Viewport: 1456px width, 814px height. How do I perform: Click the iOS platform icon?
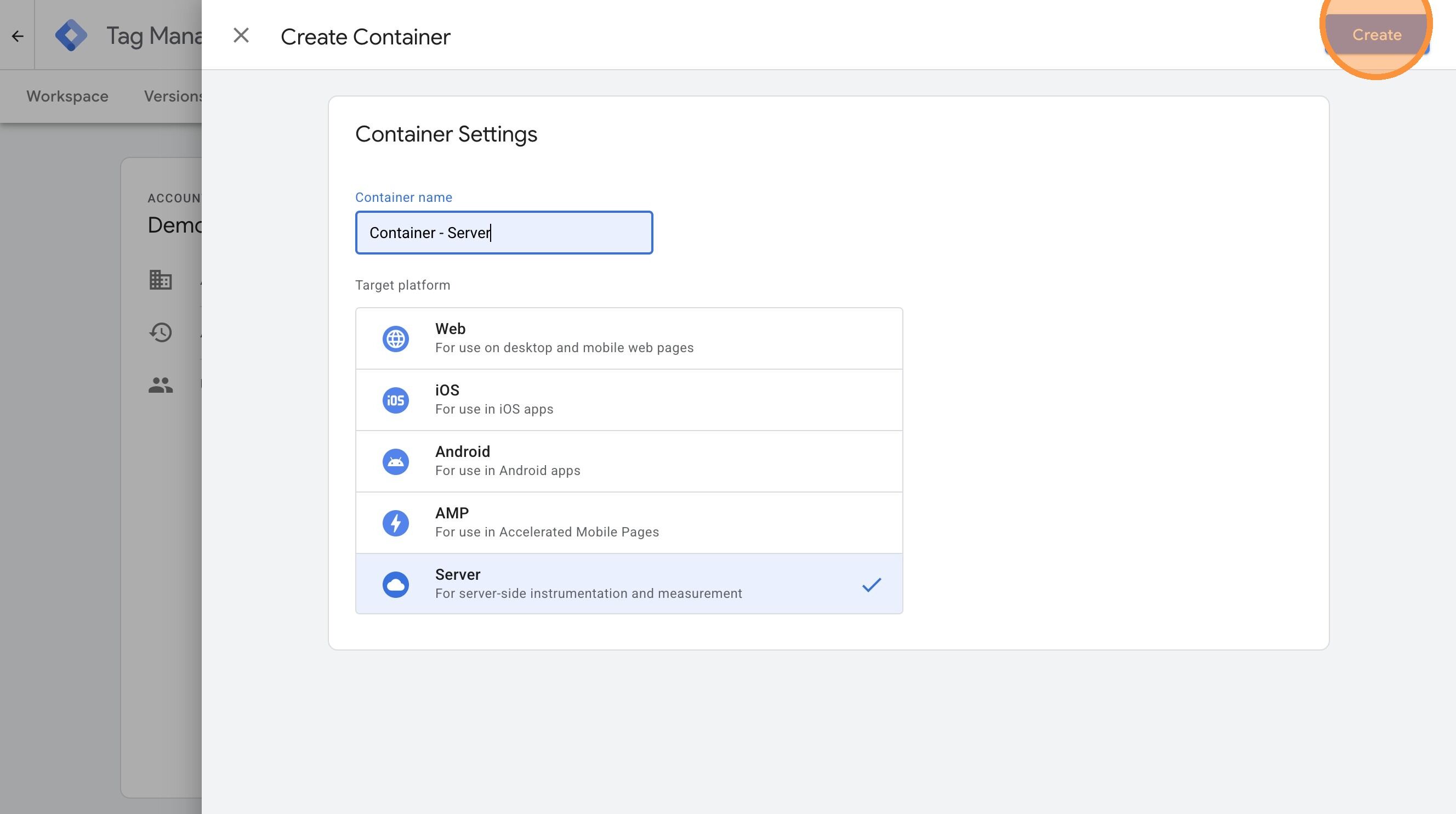coord(396,399)
